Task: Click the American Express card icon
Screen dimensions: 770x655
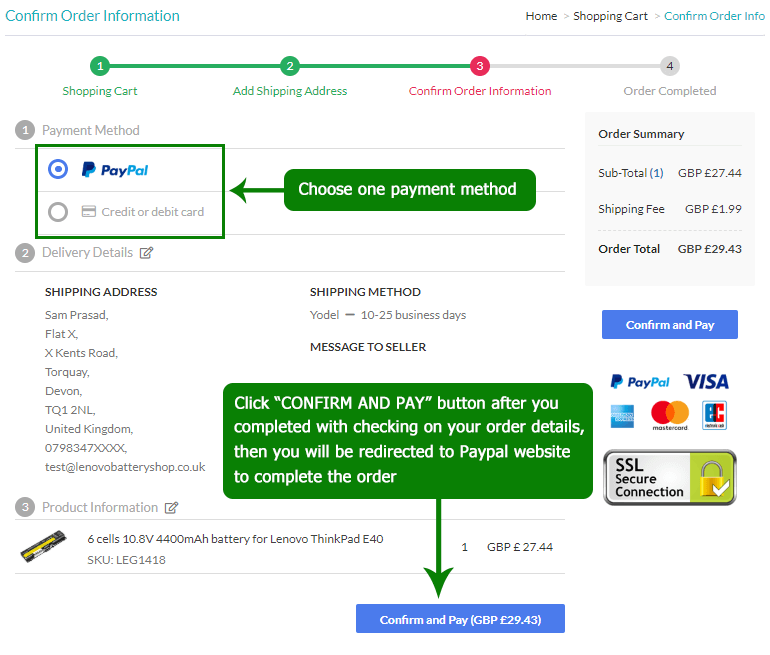Action: click(x=625, y=415)
